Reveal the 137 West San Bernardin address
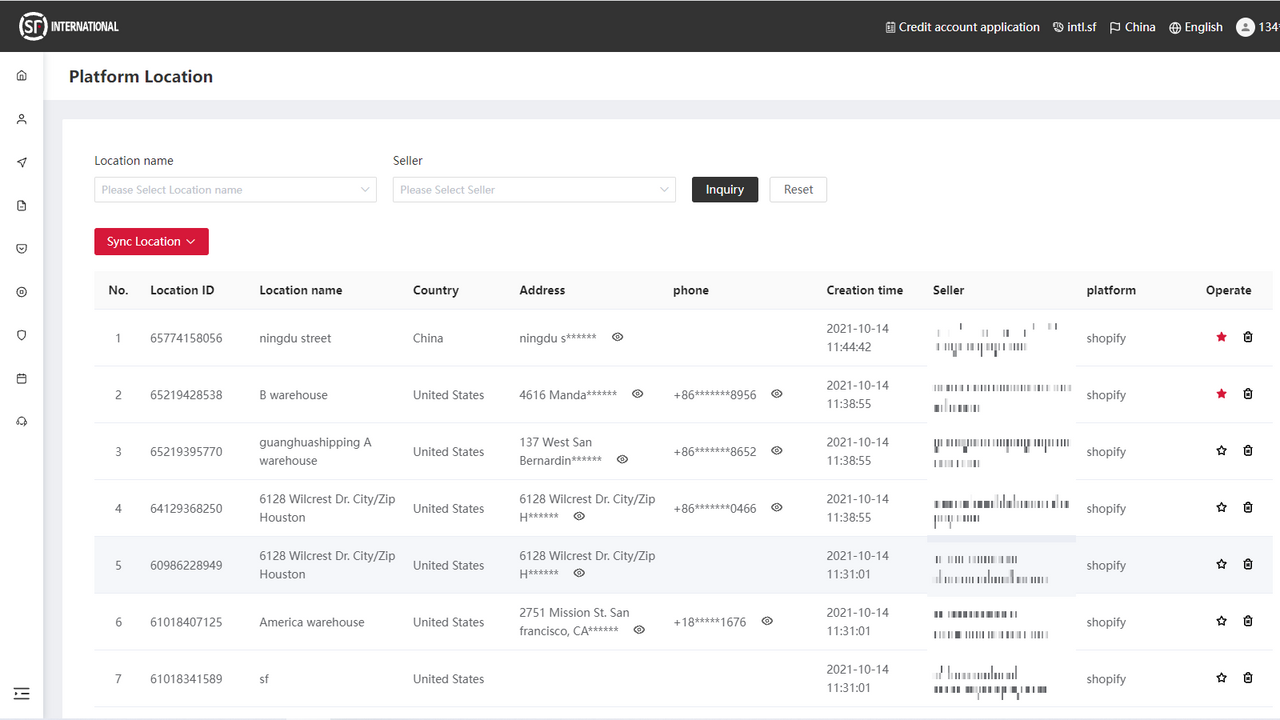The height and width of the screenshot is (720, 1280). tap(622, 460)
